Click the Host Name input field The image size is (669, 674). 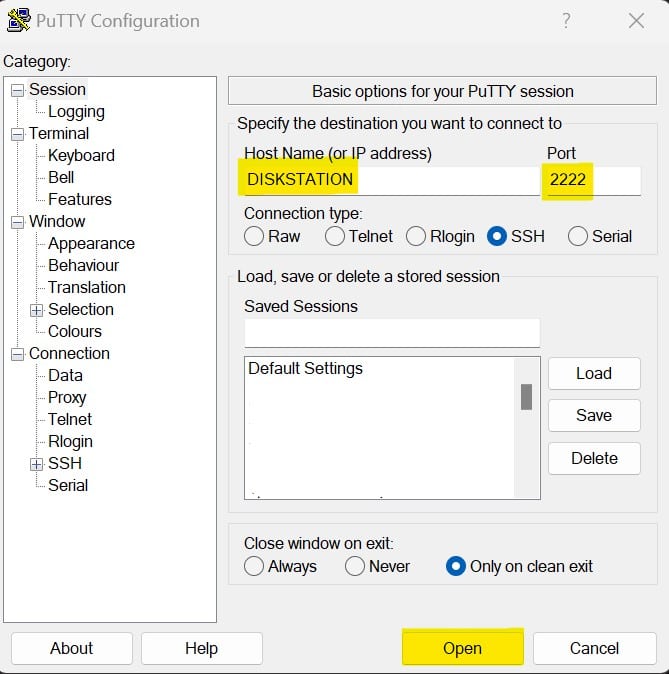[388, 181]
